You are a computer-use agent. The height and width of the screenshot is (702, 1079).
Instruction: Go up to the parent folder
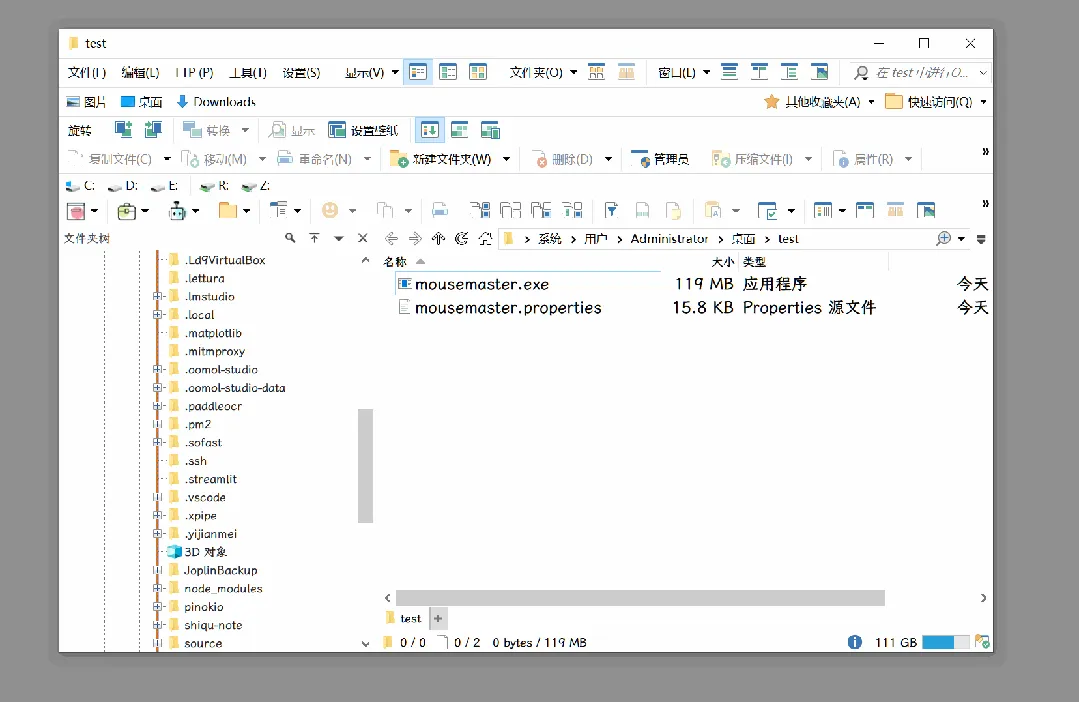[x=438, y=239]
